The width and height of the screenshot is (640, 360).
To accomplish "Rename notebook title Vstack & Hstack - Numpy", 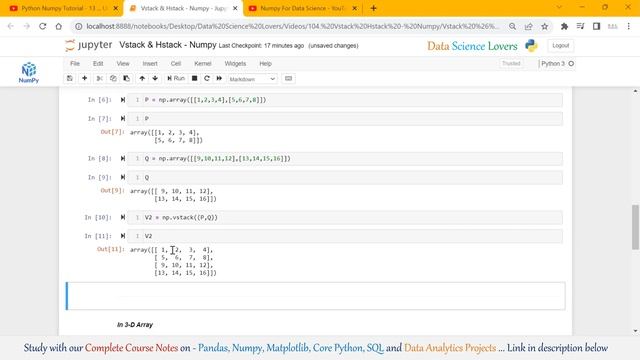I will click(x=168, y=45).
